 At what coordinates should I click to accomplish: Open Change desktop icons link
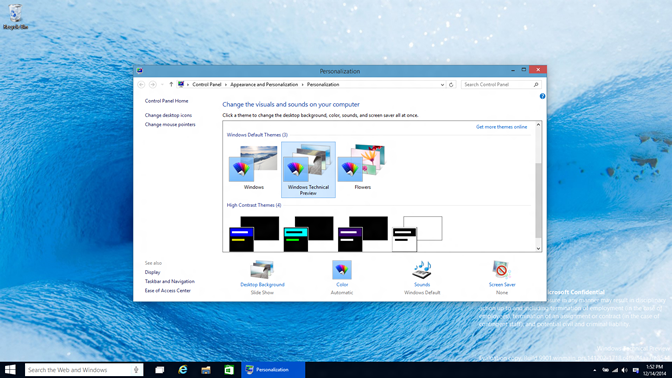(x=168, y=115)
